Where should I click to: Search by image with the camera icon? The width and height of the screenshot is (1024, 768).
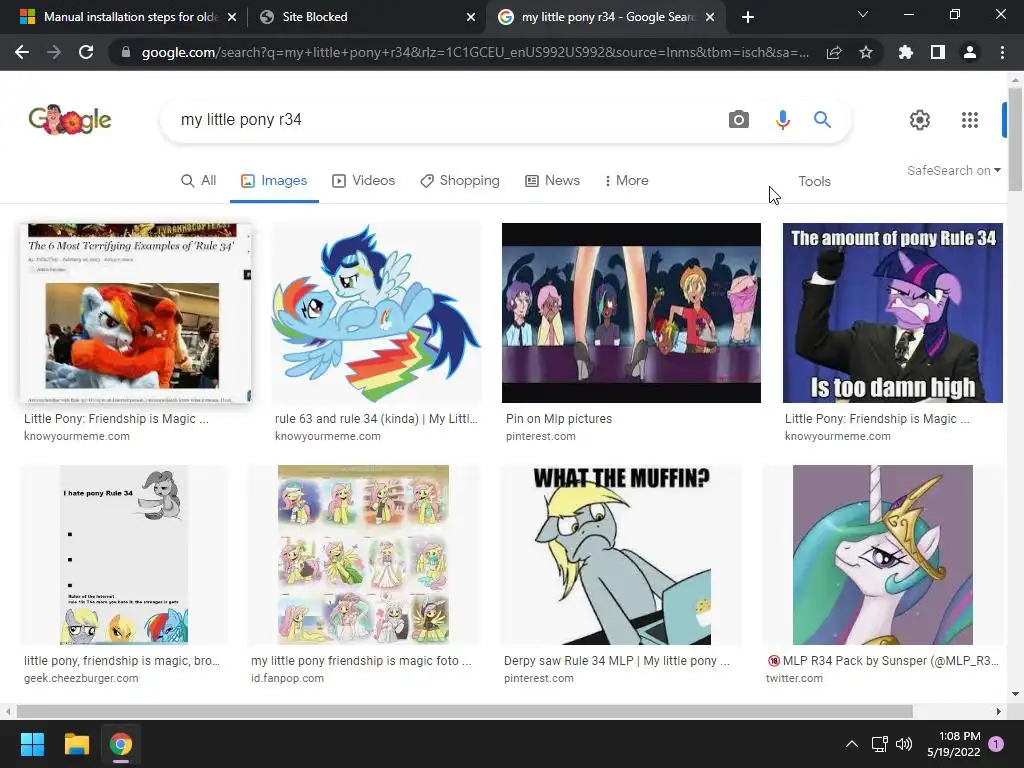click(739, 120)
